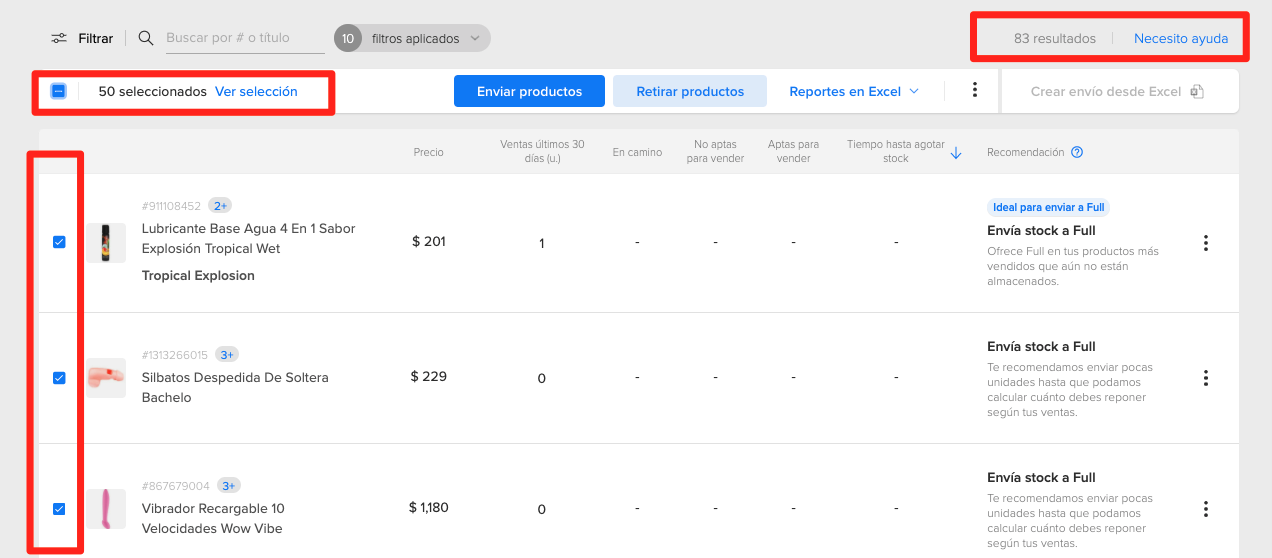Open the options menu for Silbatos Despedida row
The width and height of the screenshot is (1272, 558).
click(1206, 378)
